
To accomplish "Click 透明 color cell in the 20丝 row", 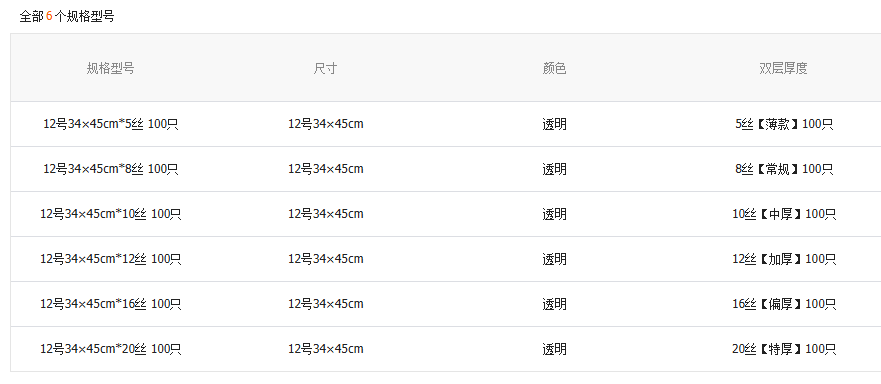I will 554,349.
